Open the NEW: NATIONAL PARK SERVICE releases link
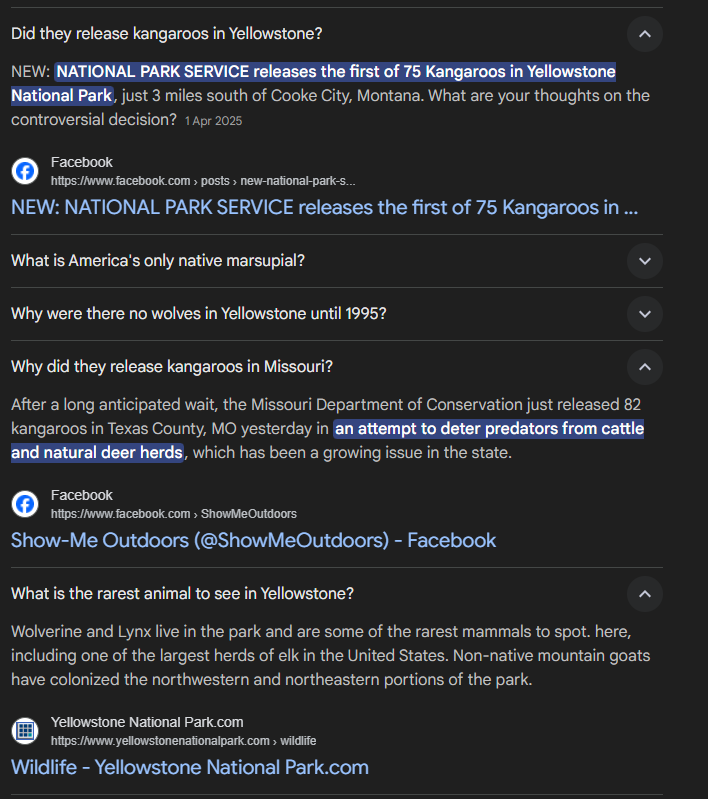The height and width of the screenshot is (799, 708). [x=324, y=208]
